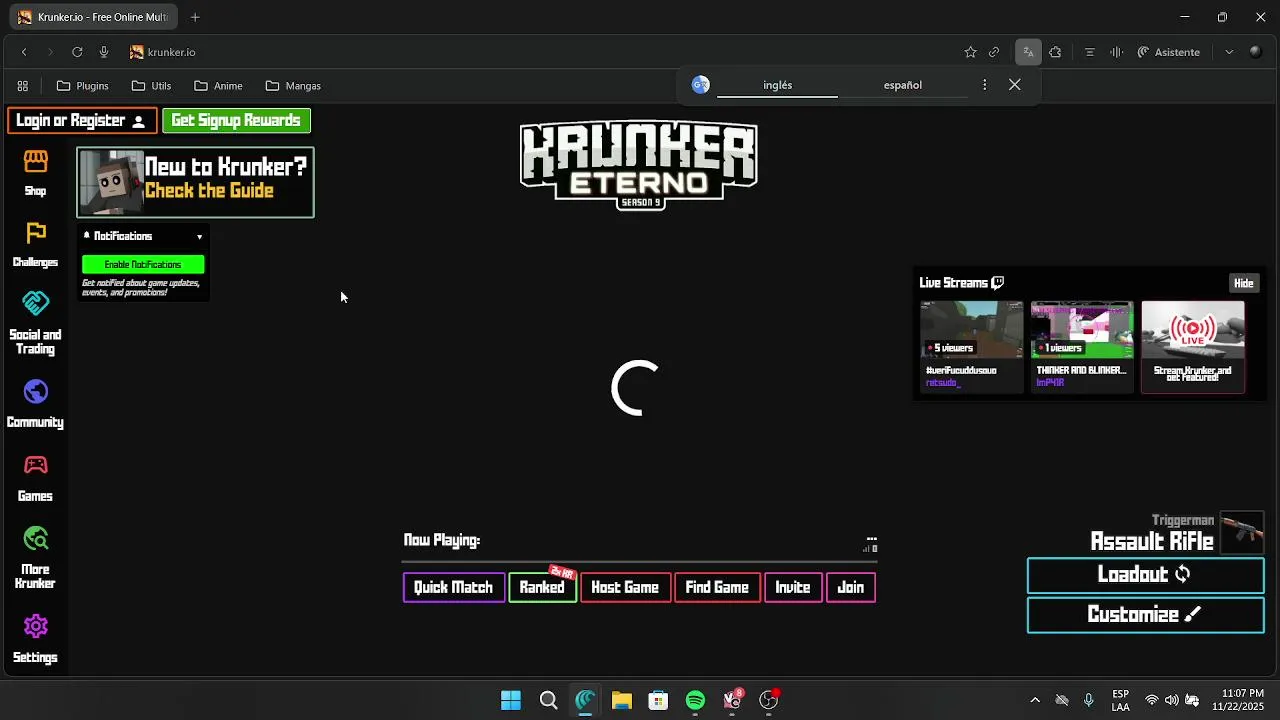Toggle the translate page icon
This screenshot has width=1280, height=720.
point(1027,52)
